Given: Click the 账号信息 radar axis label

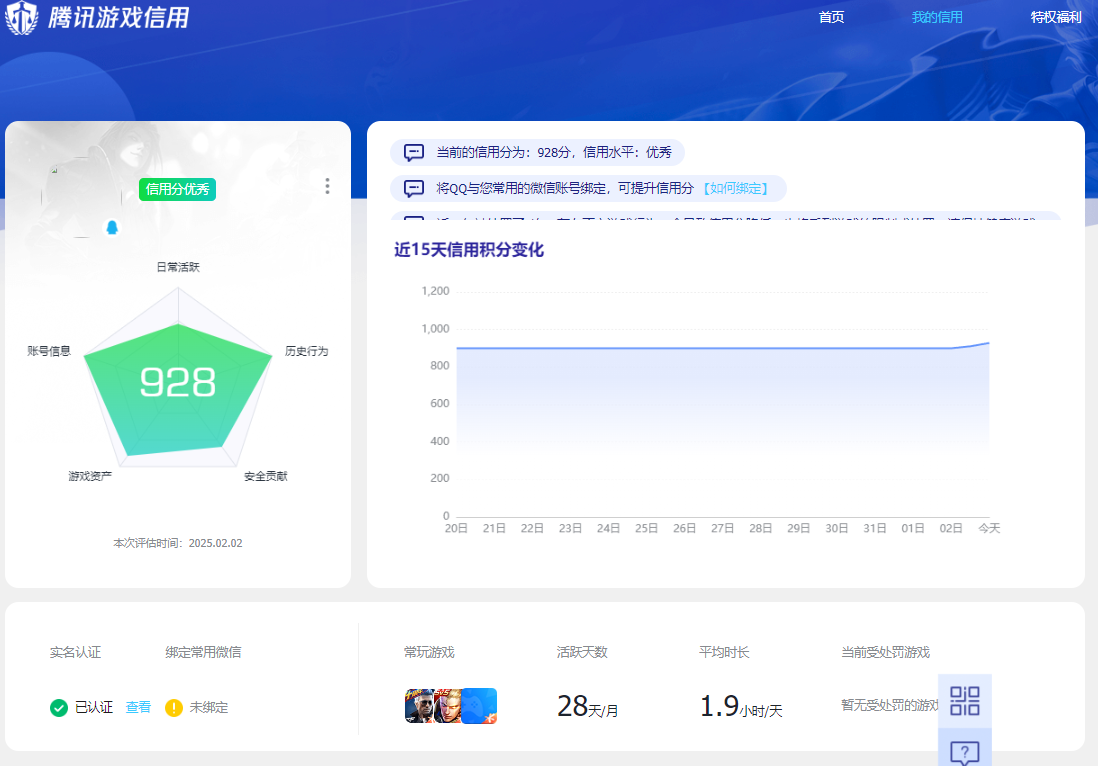Looking at the screenshot, I should pyautogui.click(x=49, y=351).
